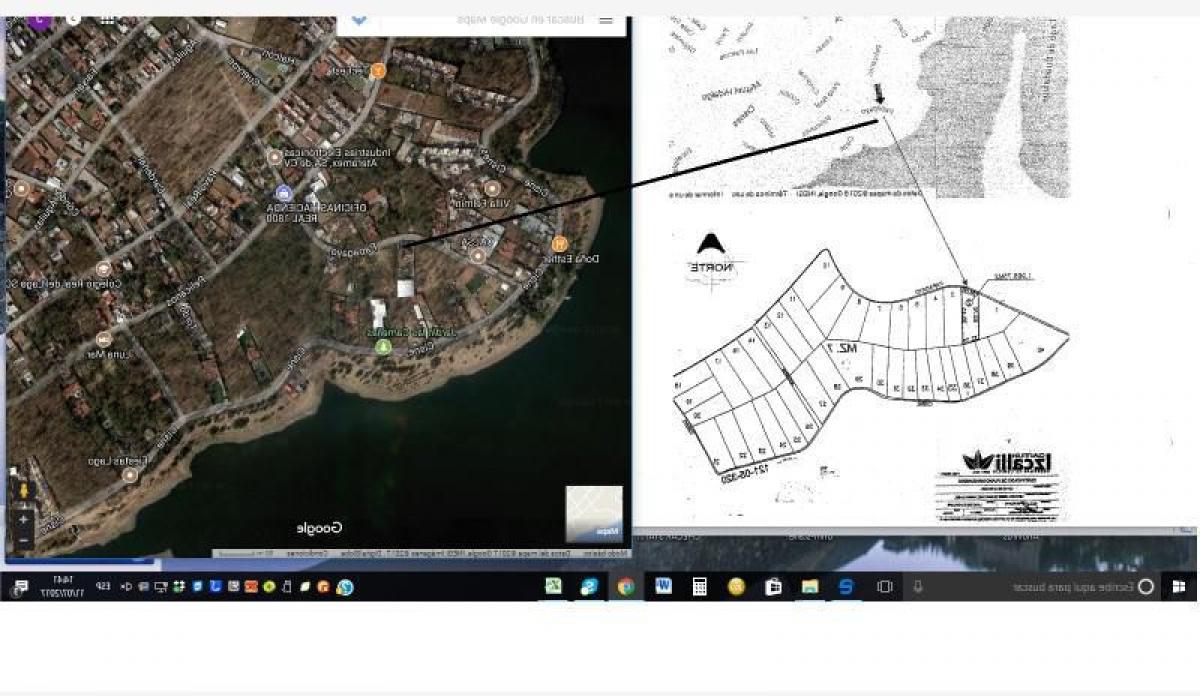Adjust the map zoom control
The height and width of the screenshot is (696, 1200).
(22, 525)
